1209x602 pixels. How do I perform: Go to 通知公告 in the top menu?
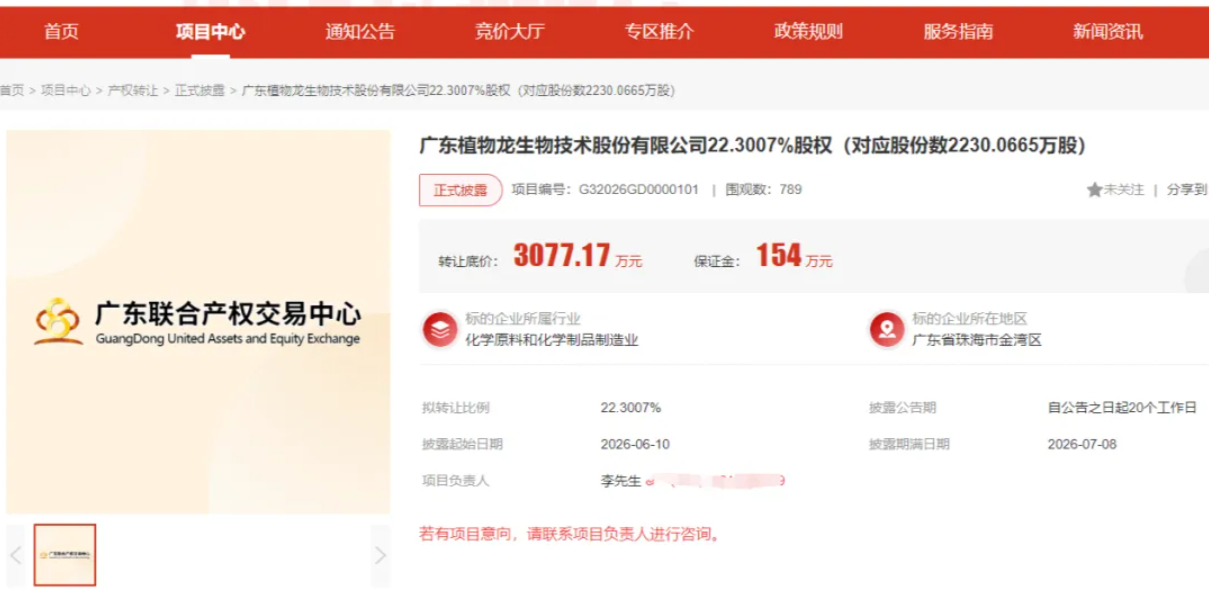[x=360, y=32]
